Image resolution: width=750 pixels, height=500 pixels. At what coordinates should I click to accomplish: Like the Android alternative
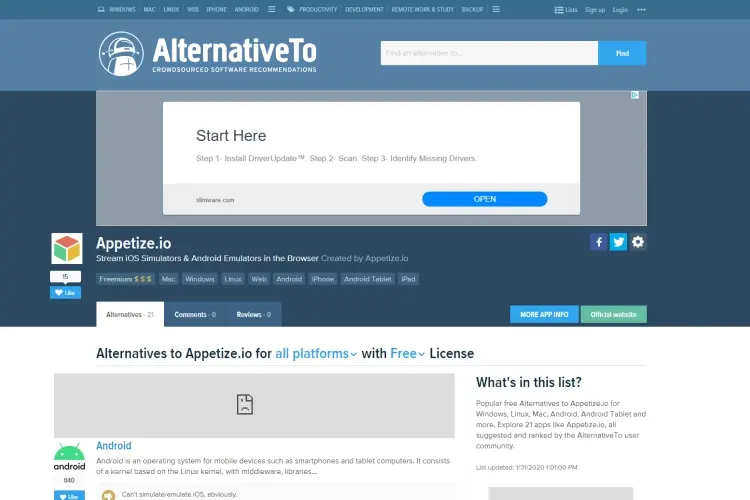coord(69,496)
